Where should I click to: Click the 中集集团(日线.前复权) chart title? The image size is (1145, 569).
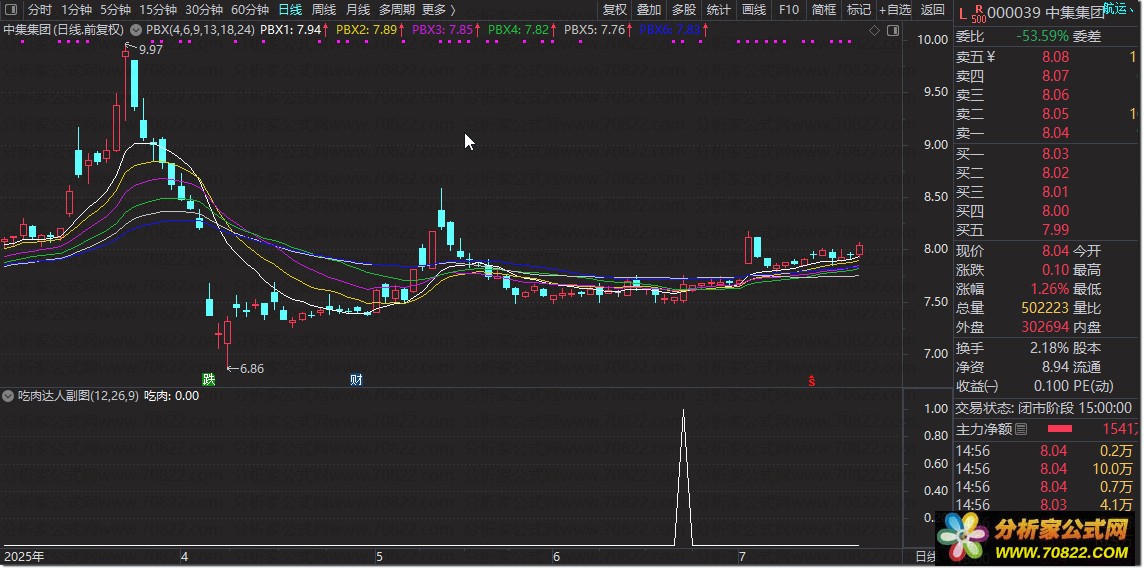64,30
